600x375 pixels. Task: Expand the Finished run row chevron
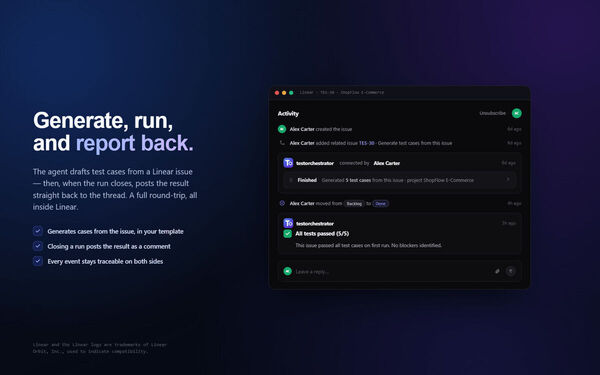508,179
